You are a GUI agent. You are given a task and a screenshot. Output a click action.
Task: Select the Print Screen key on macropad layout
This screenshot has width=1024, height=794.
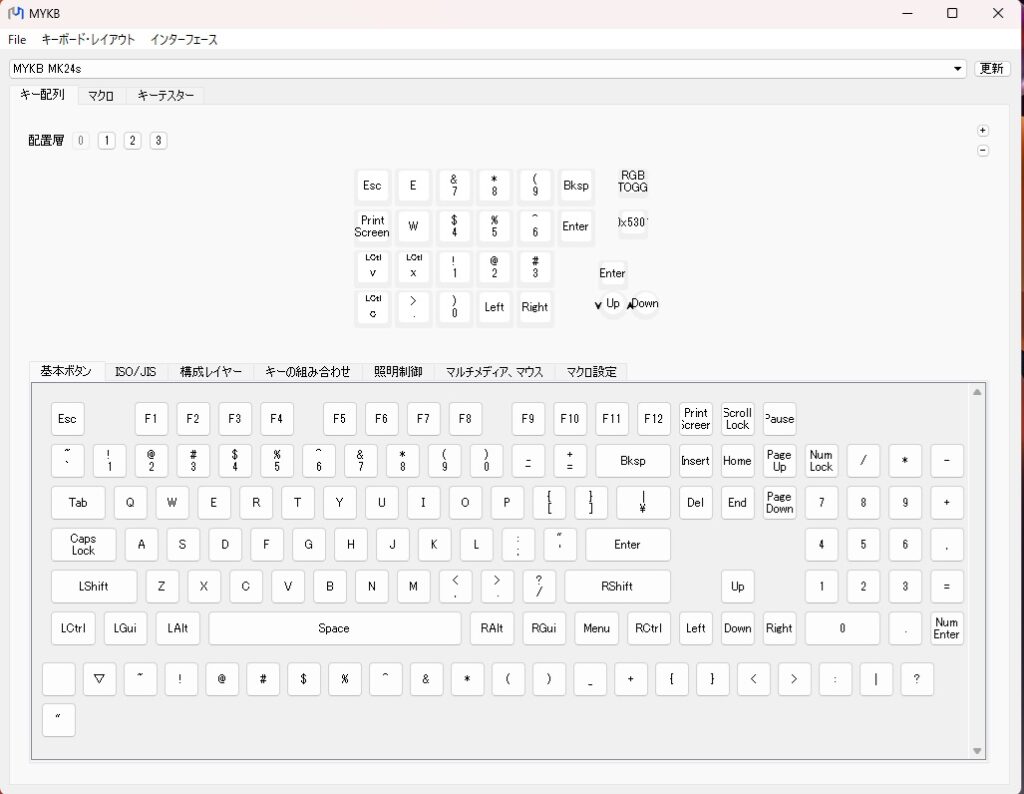point(372,227)
